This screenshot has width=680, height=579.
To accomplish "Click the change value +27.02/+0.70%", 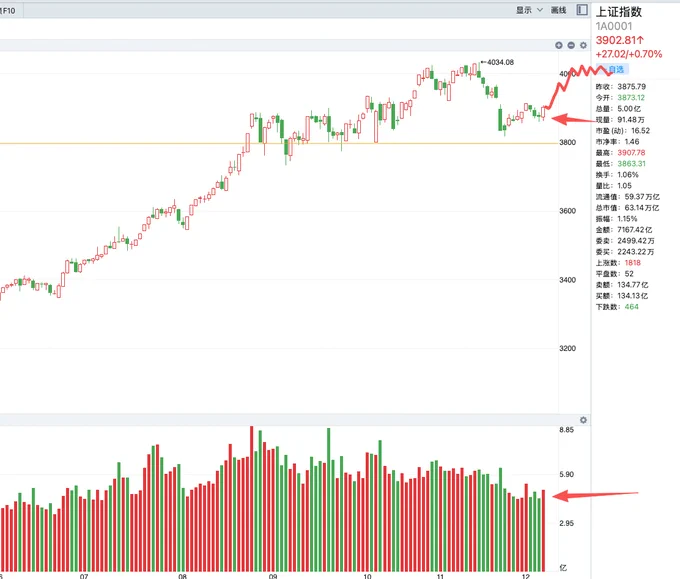I will [x=629, y=54].
